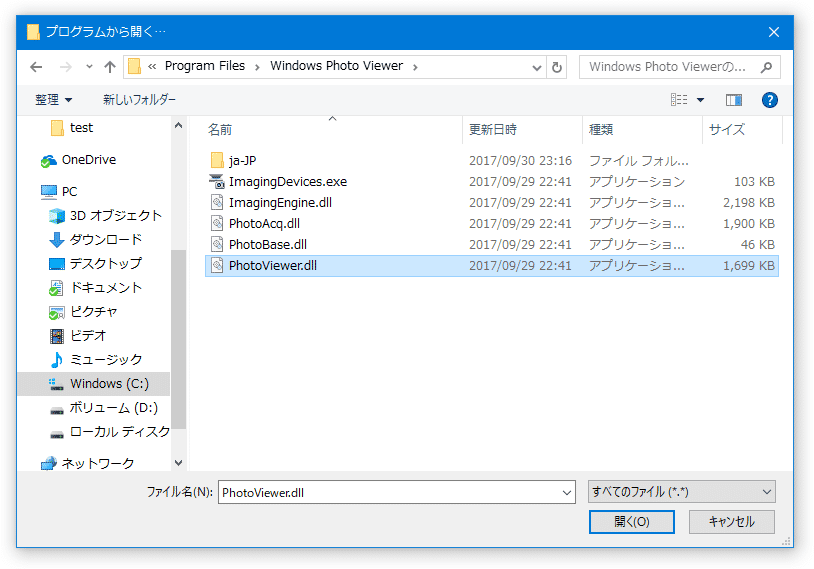
Task: Expand the chevron after Windows Photo Viewer
Action: click(415, 67)
